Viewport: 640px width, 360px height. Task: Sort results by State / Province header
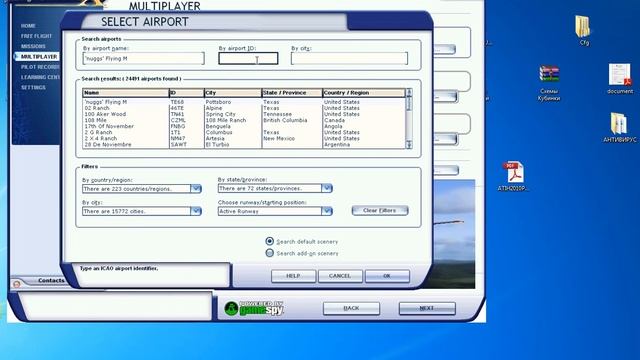(292, 93)
